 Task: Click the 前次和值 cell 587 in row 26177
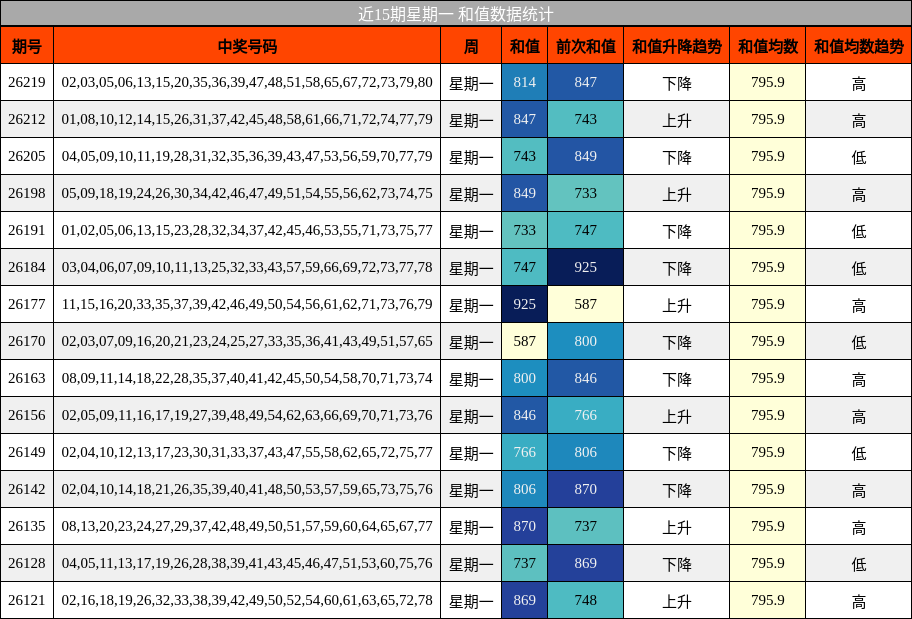pos(586,304)
